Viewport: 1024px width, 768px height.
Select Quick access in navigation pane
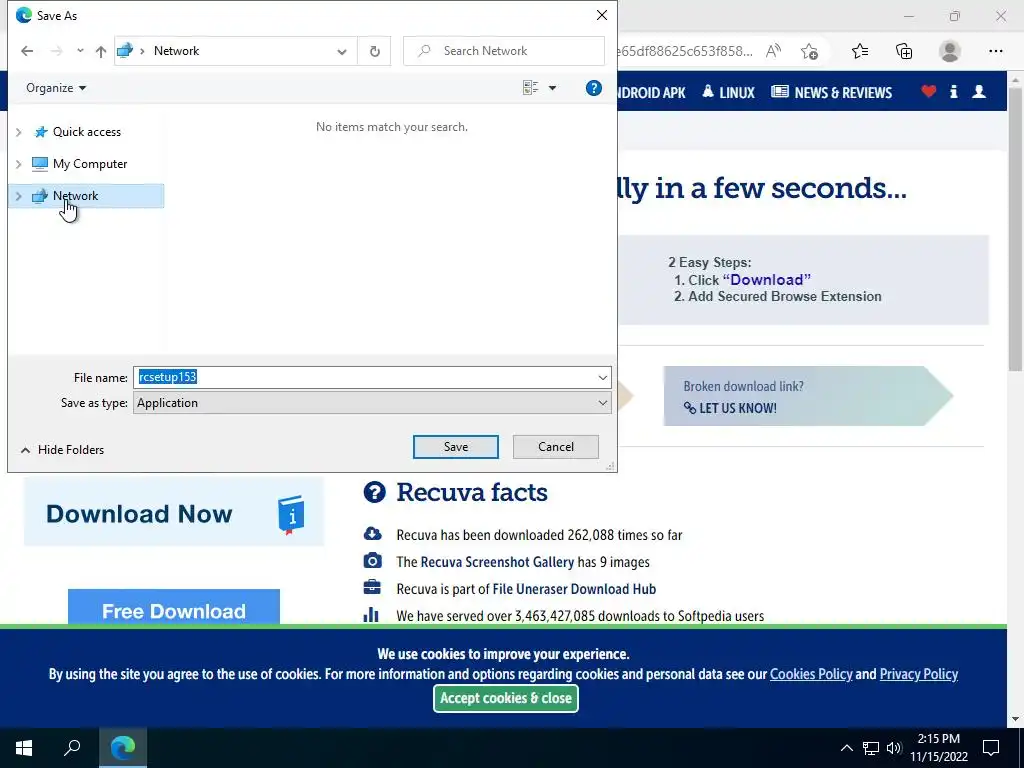(87, 132)
